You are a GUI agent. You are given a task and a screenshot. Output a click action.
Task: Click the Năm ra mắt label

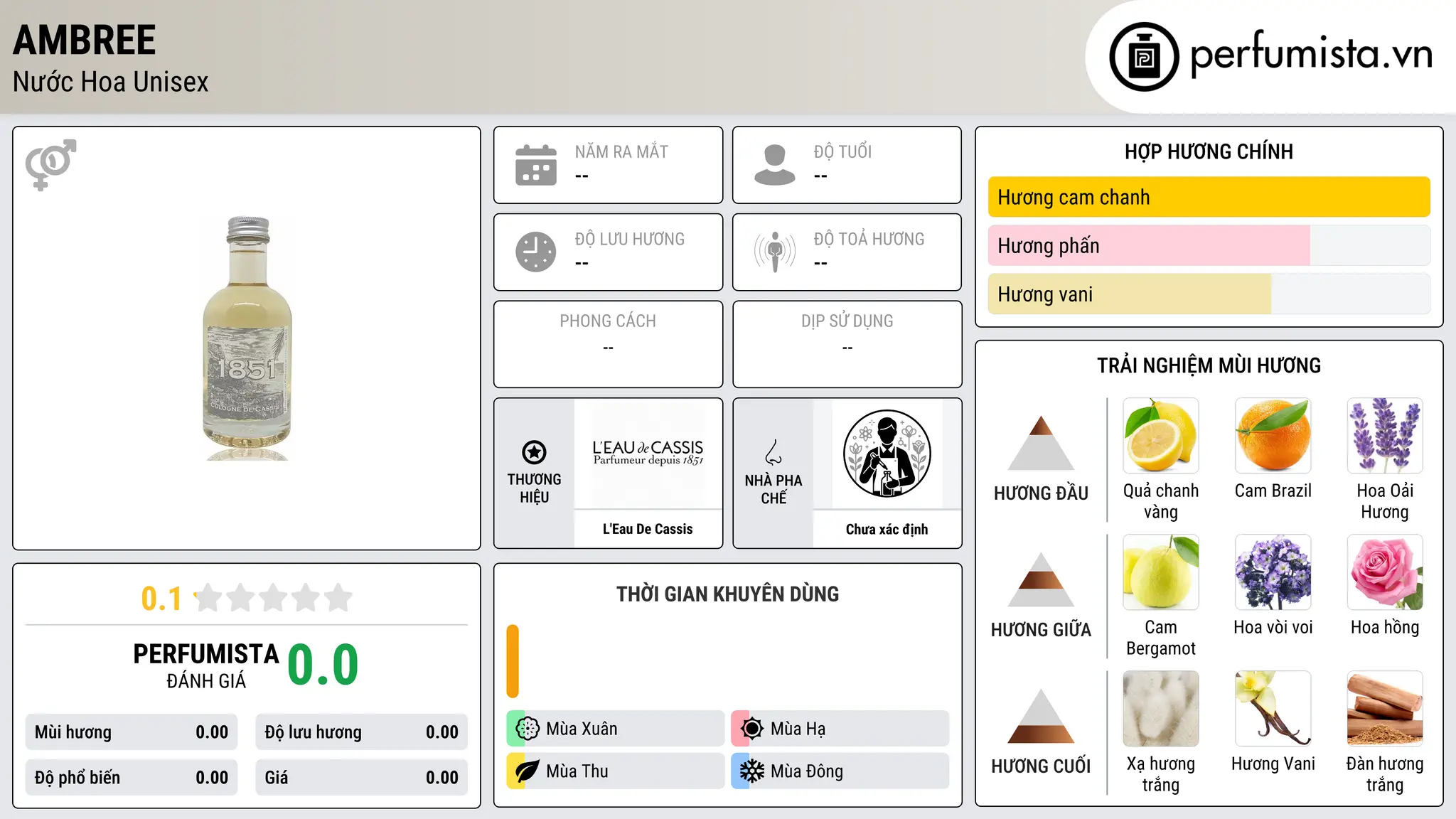point(622,152)
